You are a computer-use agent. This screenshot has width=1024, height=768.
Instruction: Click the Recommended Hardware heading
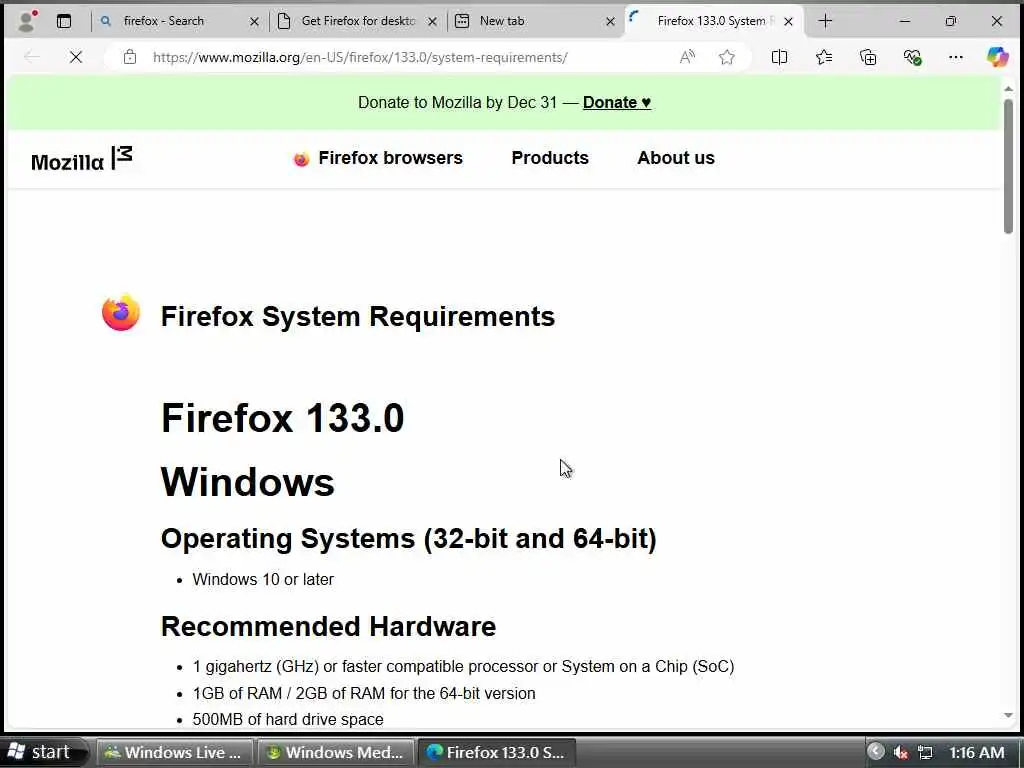(x=328, y=626)
